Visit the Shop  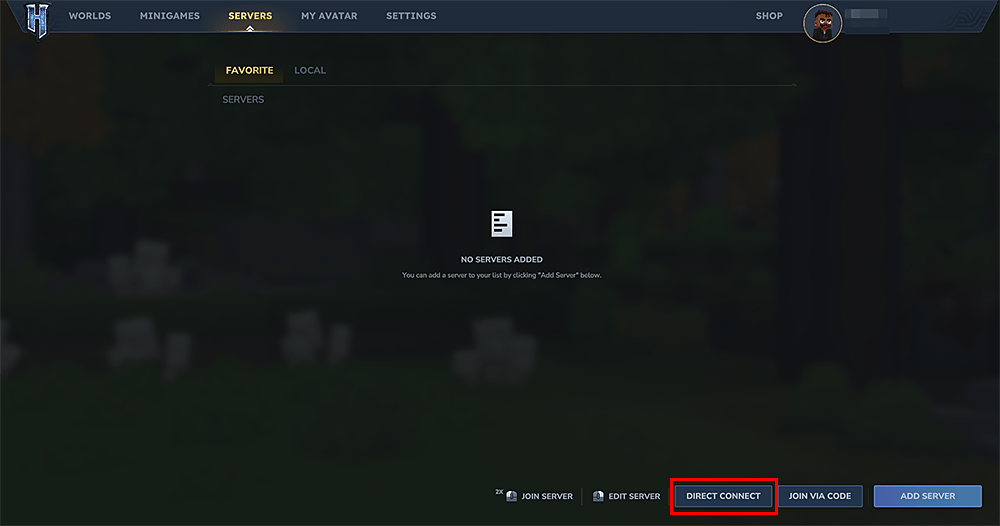click(x=769, y=16)
